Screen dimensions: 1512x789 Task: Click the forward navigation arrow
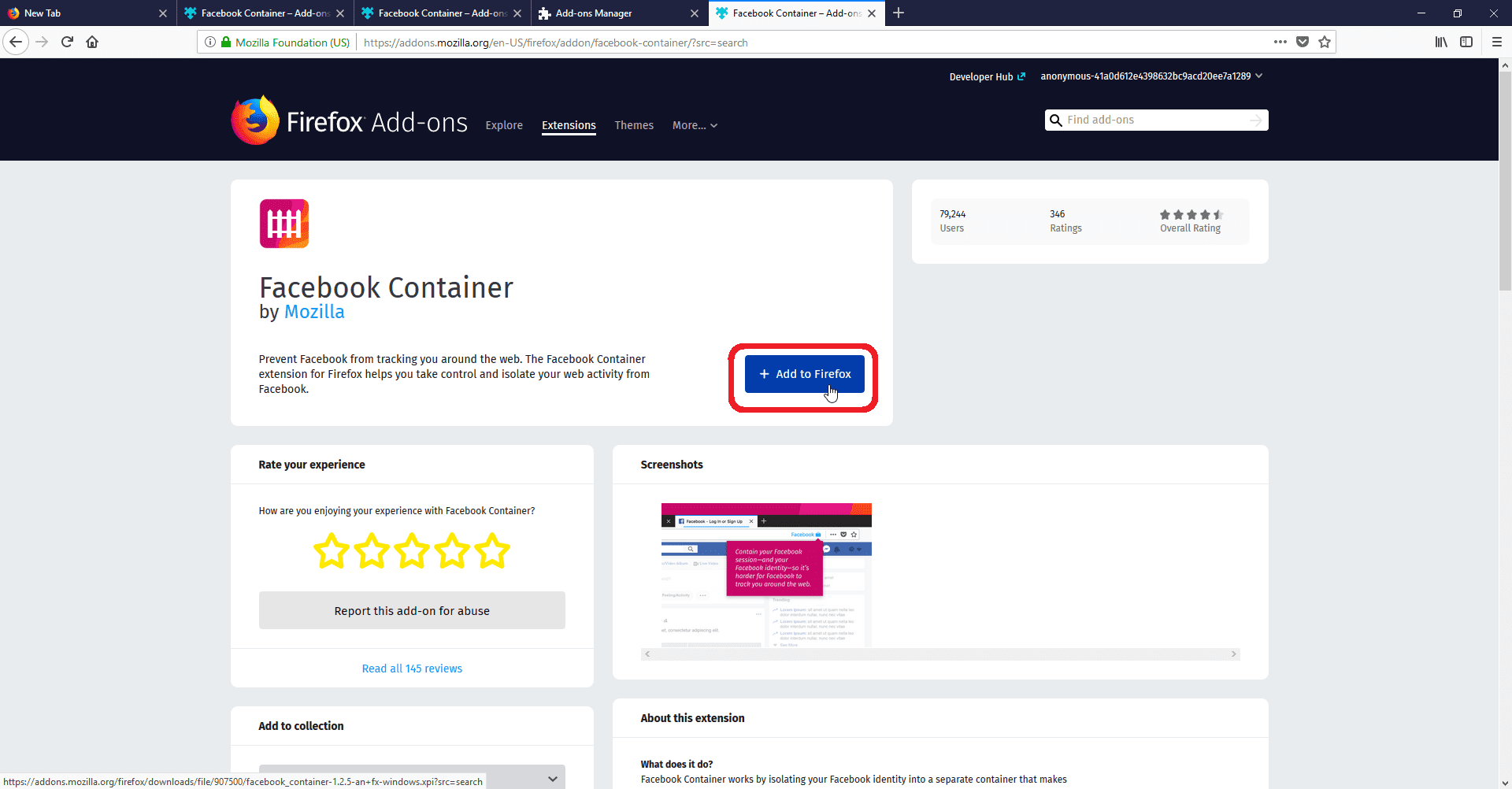[43, 42]
